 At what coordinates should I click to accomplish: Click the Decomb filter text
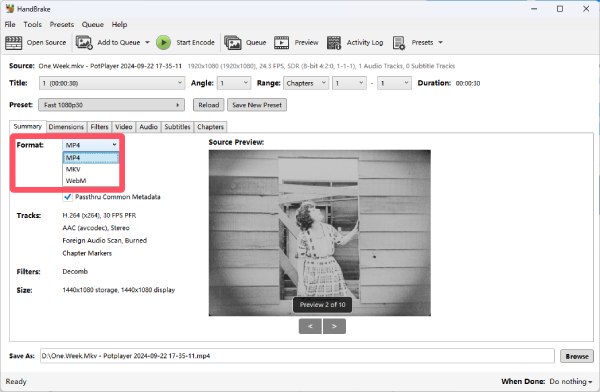point(75,271)
